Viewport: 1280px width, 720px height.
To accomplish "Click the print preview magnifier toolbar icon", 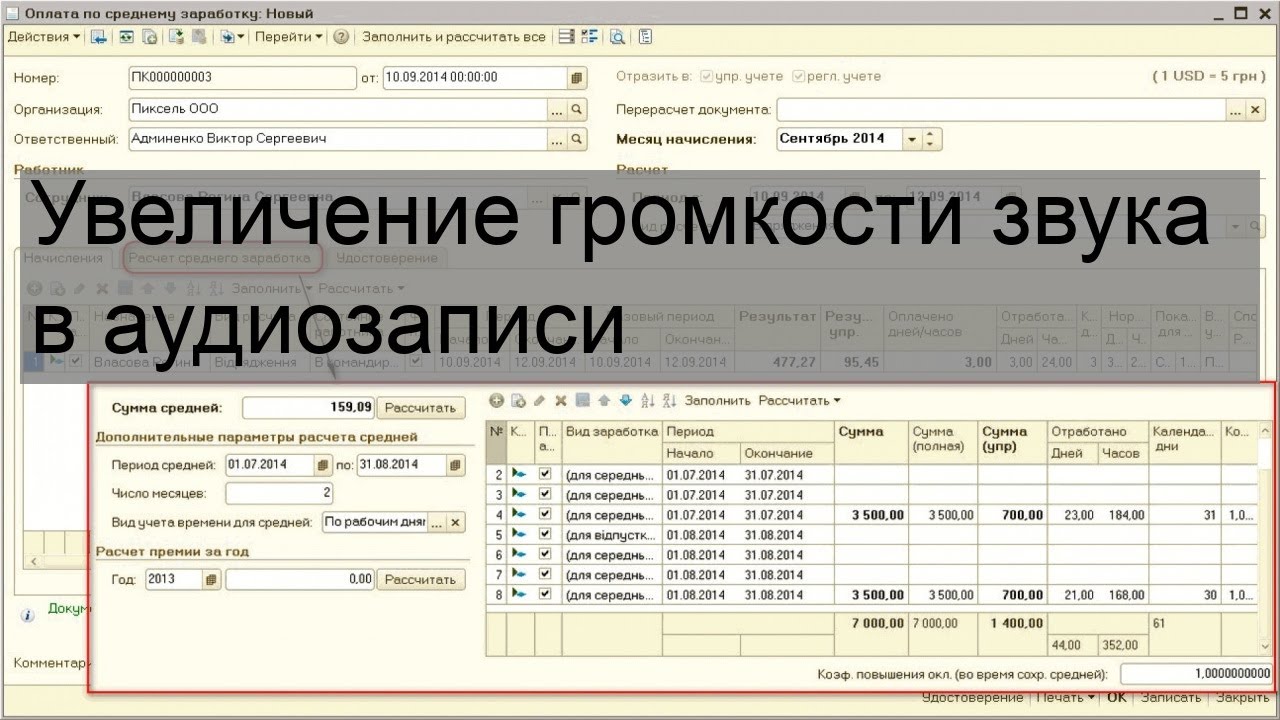I will click(618, 37).
